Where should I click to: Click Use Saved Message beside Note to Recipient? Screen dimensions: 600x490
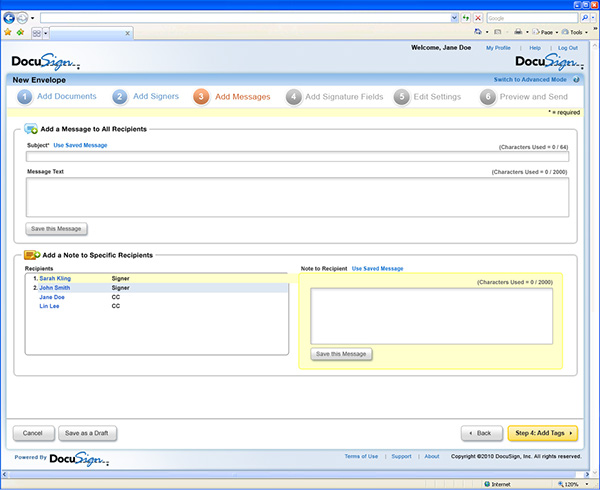(x=377, y=269)
